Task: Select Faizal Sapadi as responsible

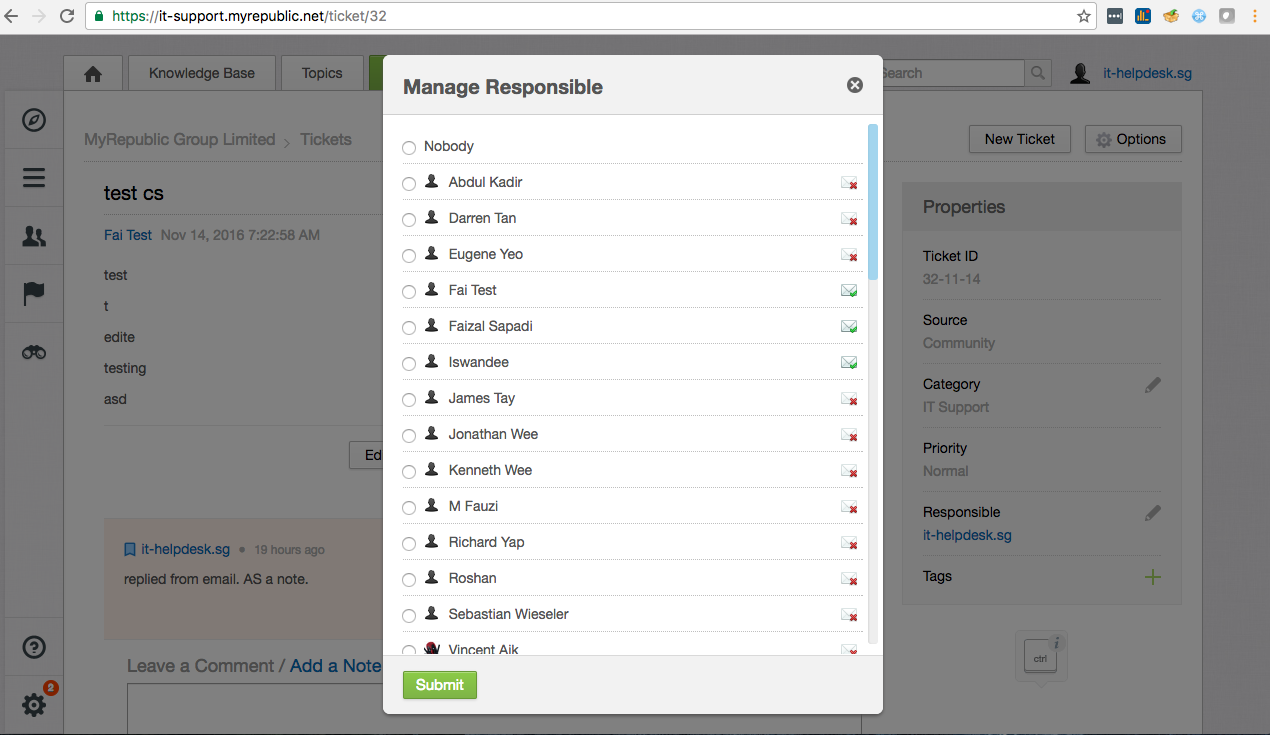Action: pyautogui.click(x=409, y=328)
